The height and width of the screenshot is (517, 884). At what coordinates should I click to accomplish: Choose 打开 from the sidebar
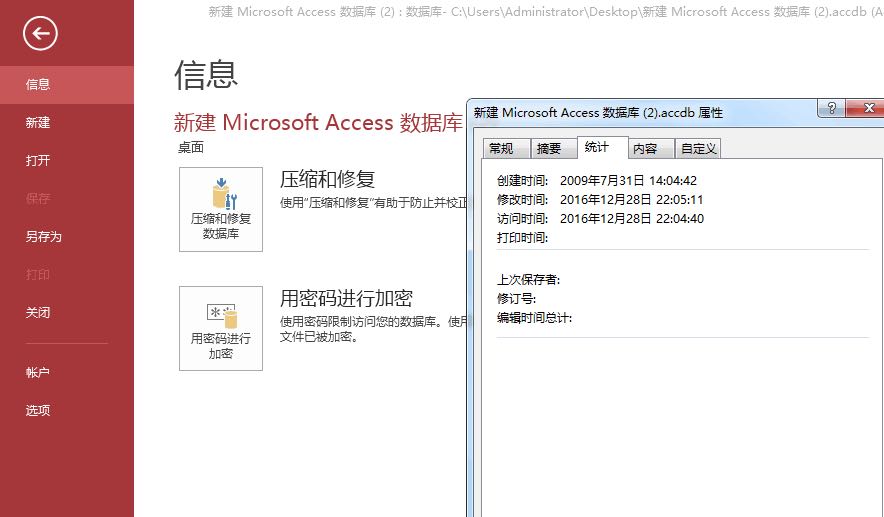coord(67,161)
